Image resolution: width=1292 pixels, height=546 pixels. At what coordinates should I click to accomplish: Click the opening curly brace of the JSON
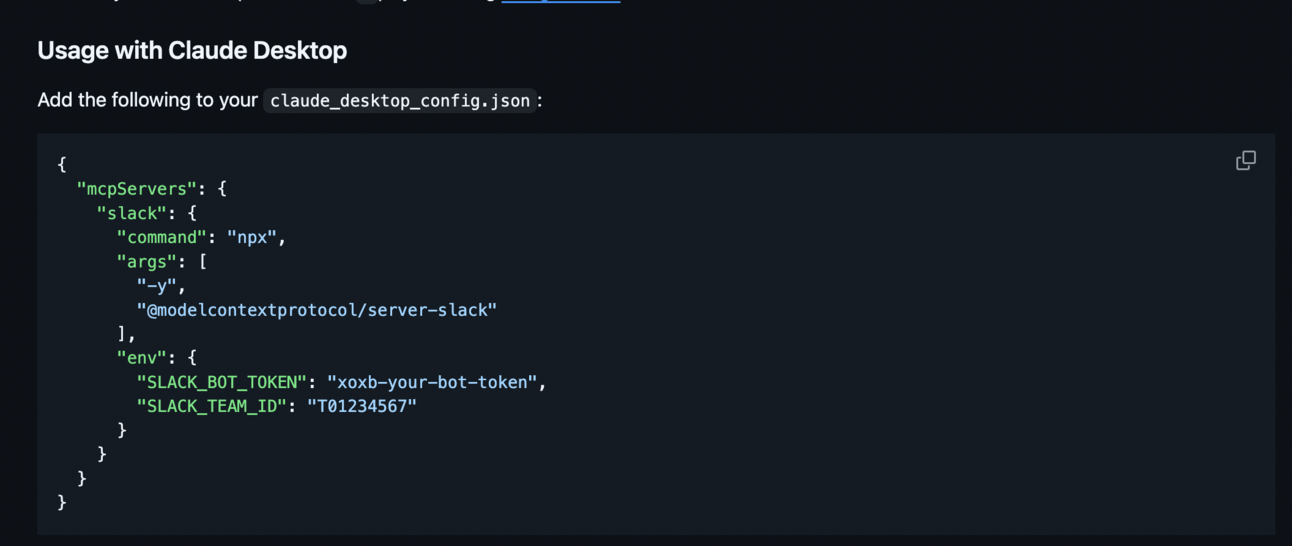62,164
